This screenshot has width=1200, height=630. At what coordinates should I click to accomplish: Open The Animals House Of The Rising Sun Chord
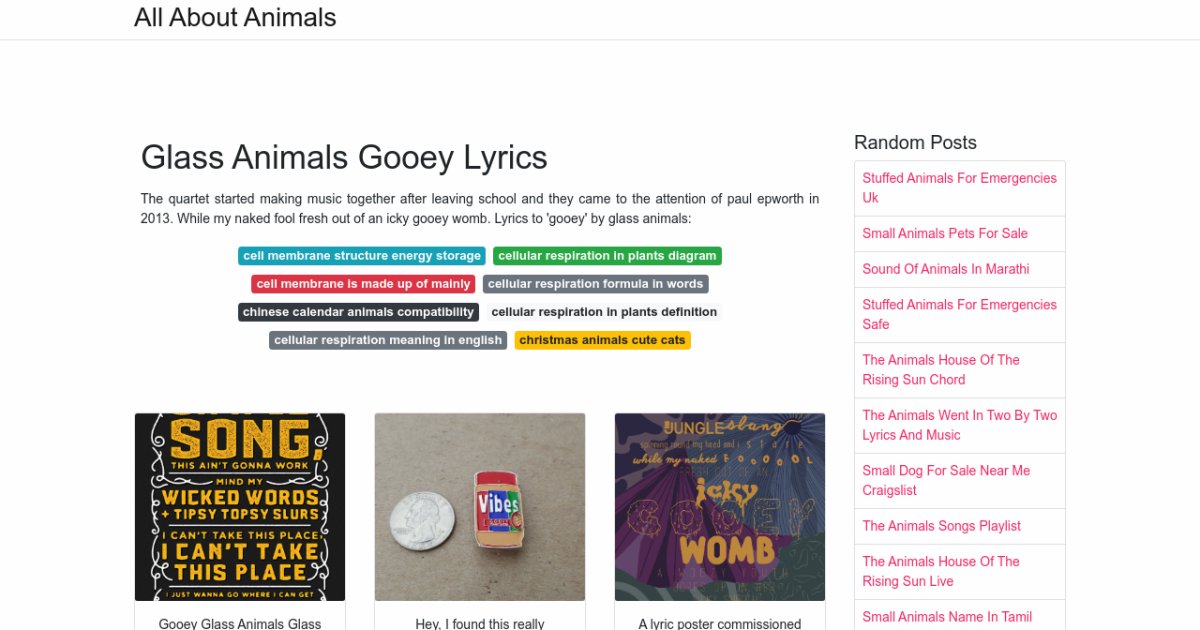(941, 370)
